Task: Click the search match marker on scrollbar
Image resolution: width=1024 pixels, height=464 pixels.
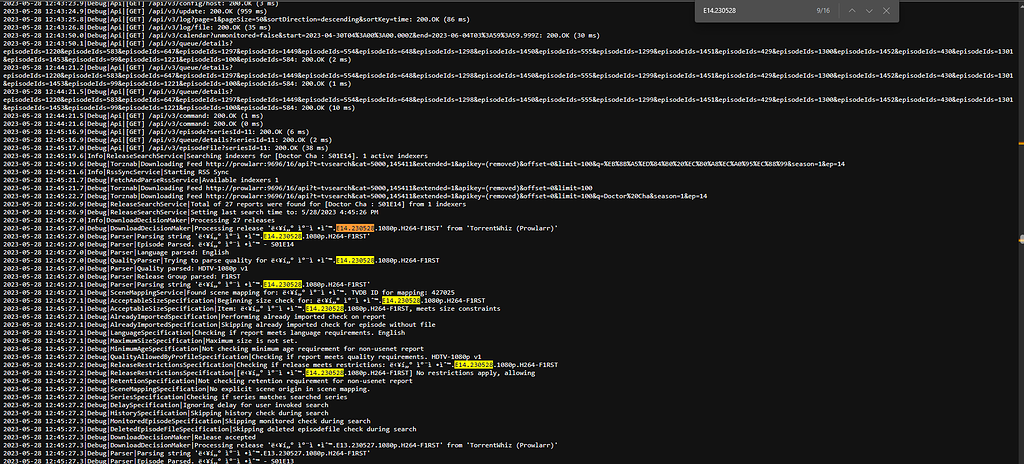Action: point(1019,237)
